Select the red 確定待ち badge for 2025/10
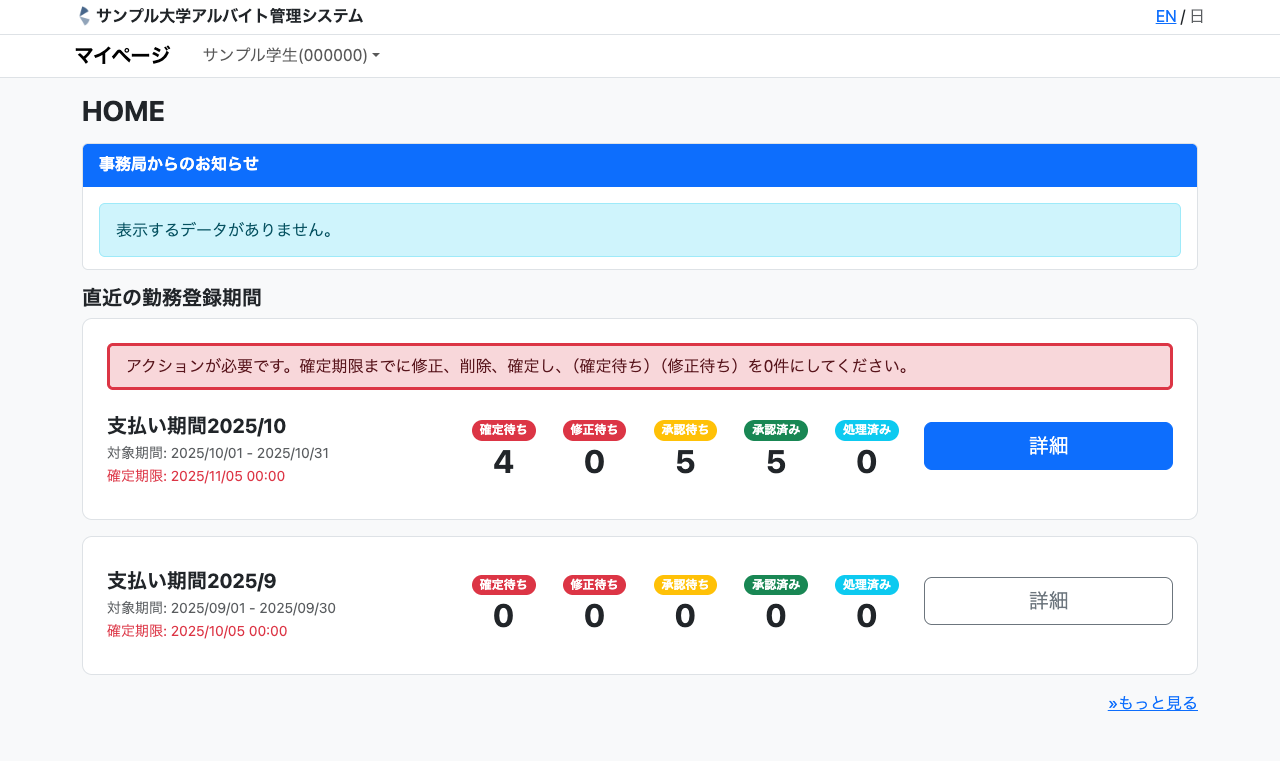 [503, 430]
